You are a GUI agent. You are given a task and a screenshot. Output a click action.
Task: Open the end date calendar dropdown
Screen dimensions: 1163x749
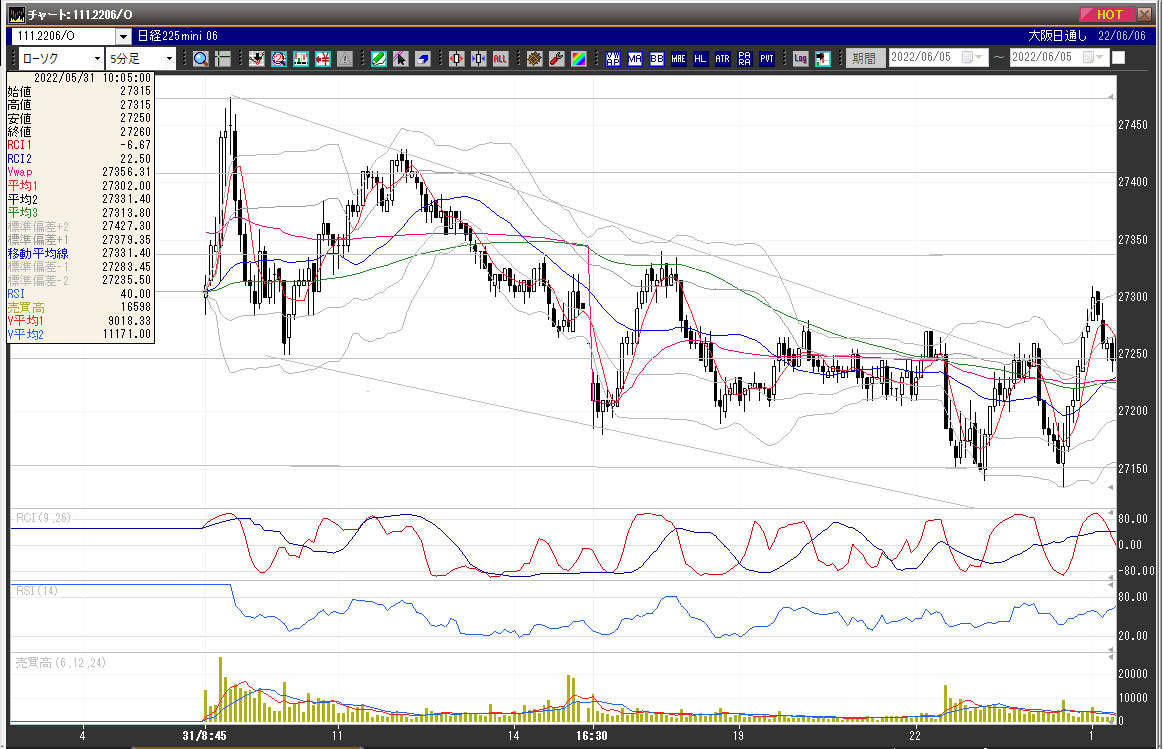(x=1093, y=58)
